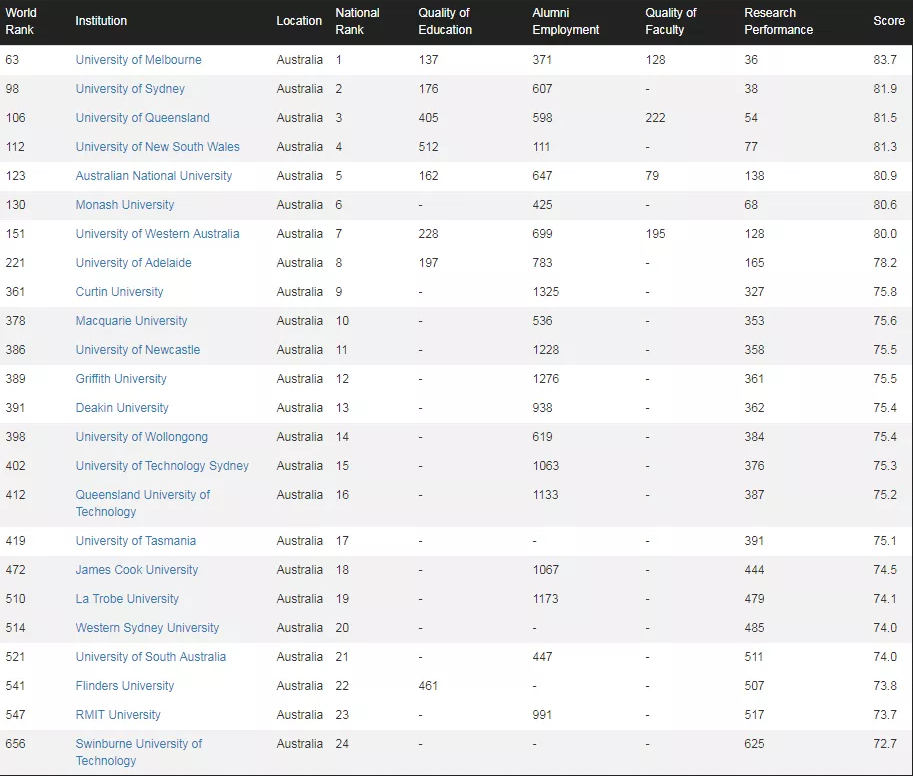
Task: Open the Australian National University page
Action: click(154, 176)
